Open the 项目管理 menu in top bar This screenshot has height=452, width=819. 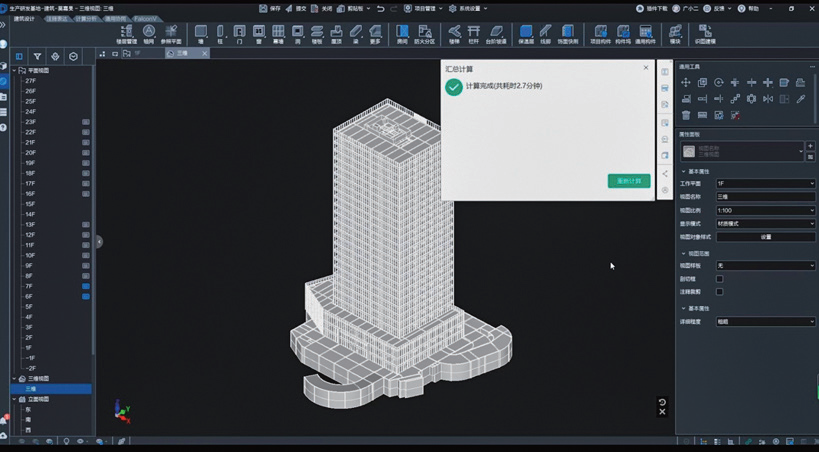tap(423, 8)
